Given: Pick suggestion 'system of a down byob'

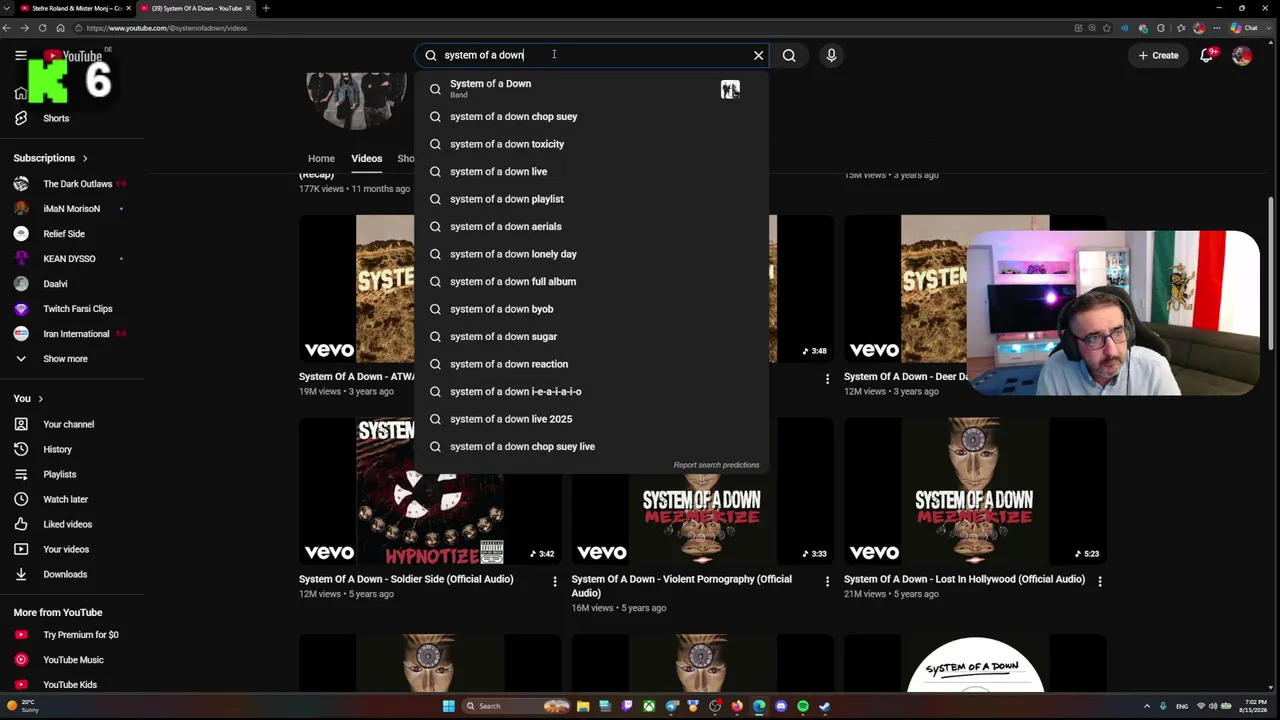Looking at the screenshot, I should [x=592, y=309].
